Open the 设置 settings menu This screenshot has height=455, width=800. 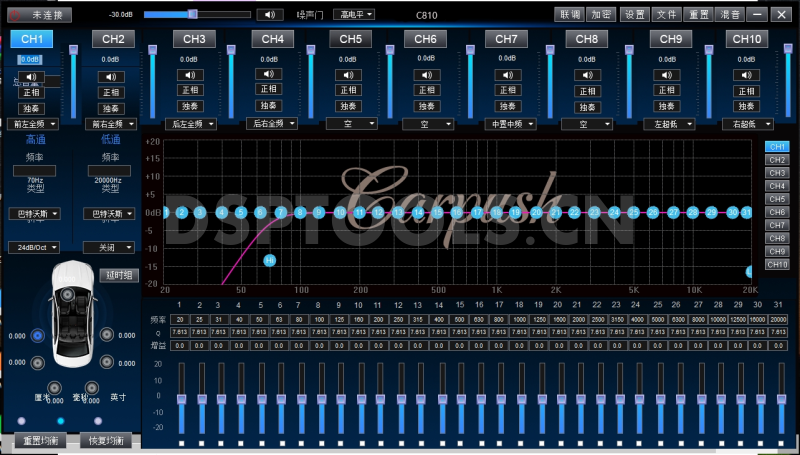pyautogui.click(x=635, y=15)
